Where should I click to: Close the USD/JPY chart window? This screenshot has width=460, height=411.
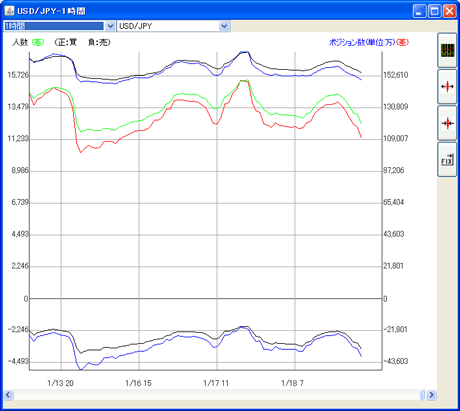pos(450,11)
